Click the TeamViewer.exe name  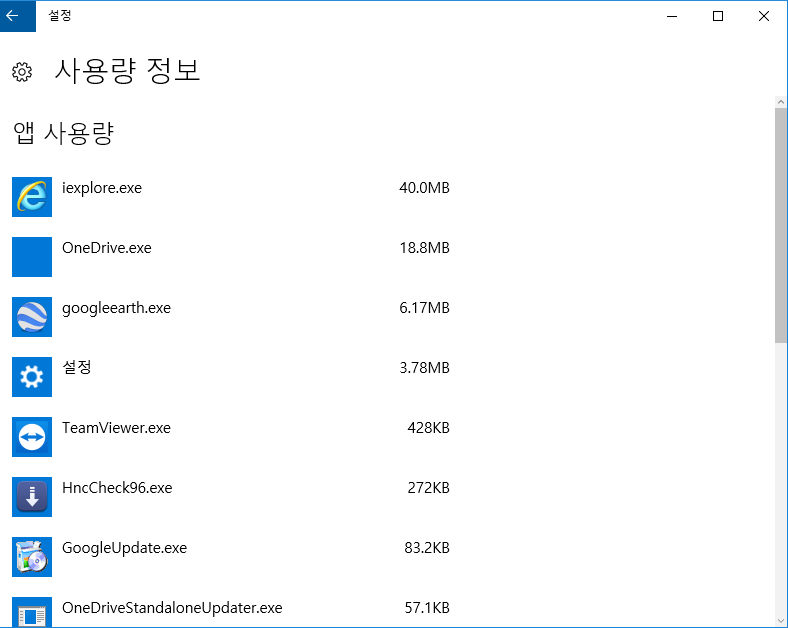(x=117, y=428)
